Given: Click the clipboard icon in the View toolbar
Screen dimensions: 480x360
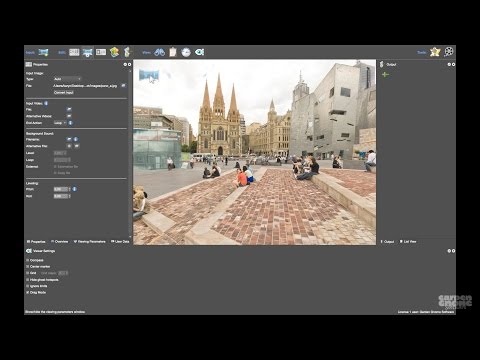Looking at the screenshot, I should coord(173,52).
